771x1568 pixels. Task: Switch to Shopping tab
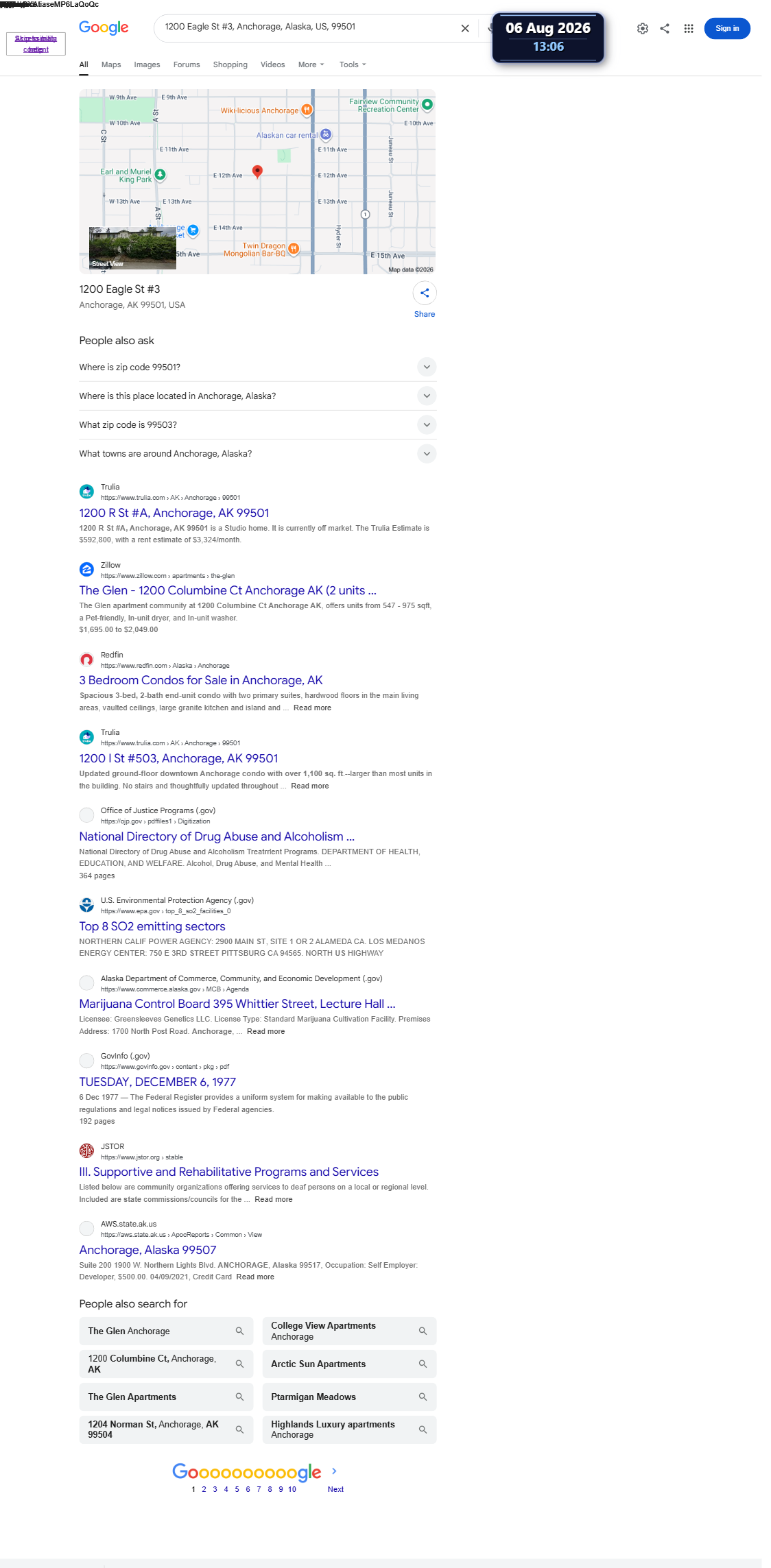pyautogui.click(x=230, y=64)
